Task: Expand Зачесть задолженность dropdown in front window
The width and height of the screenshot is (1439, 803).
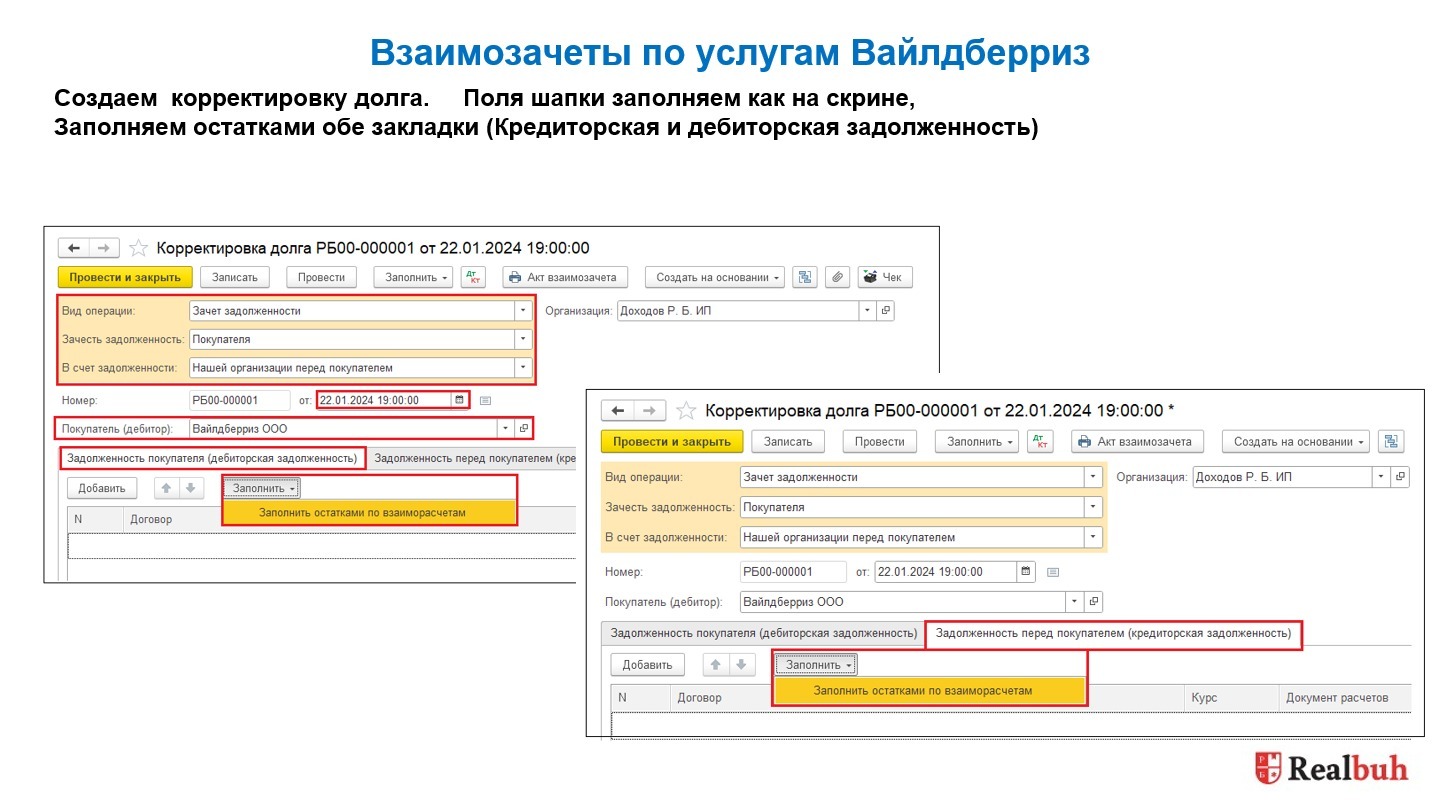Action: coord(1094,507)
